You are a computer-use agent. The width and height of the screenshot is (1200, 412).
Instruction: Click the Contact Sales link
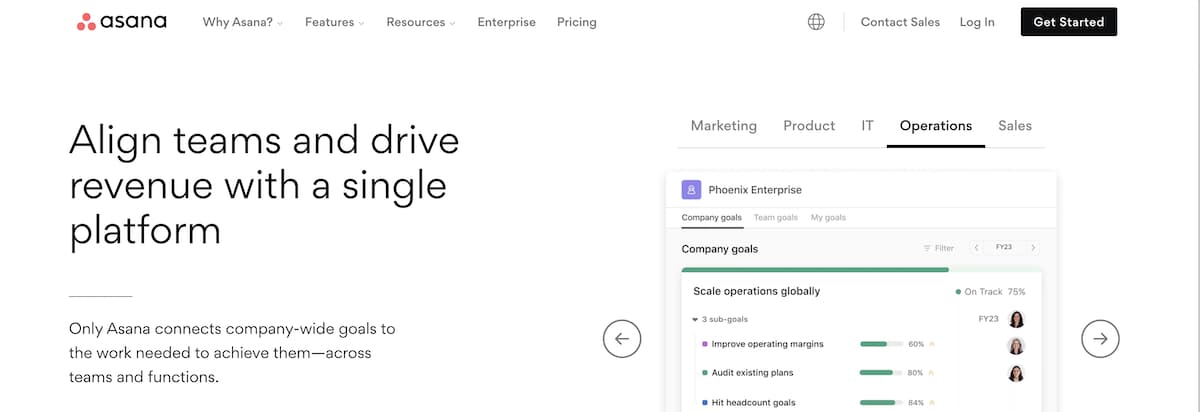(x=900, y=22)
